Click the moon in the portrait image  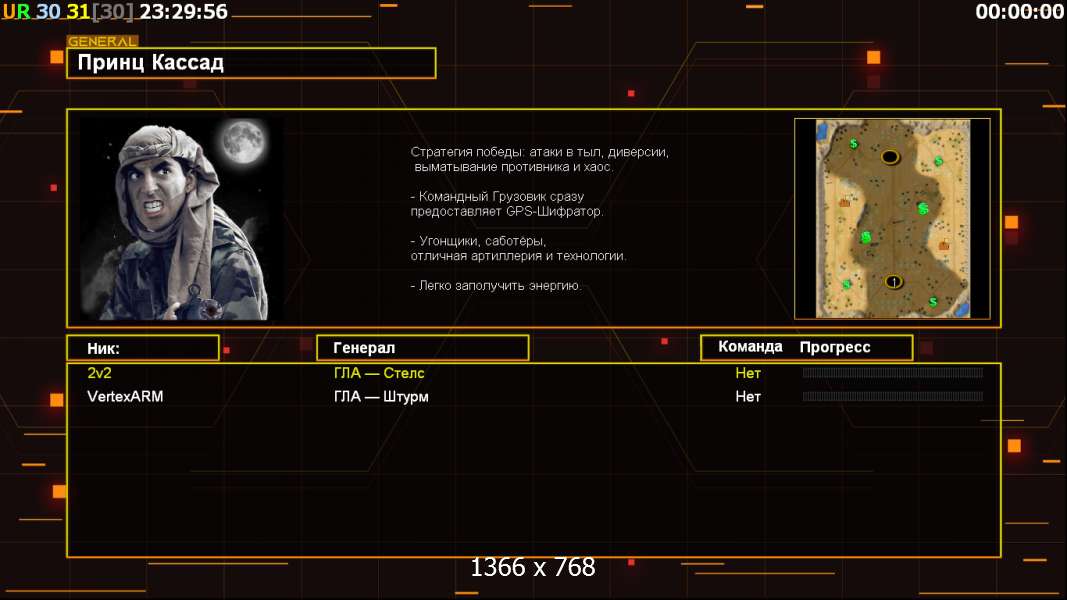(x=243, y=141)
